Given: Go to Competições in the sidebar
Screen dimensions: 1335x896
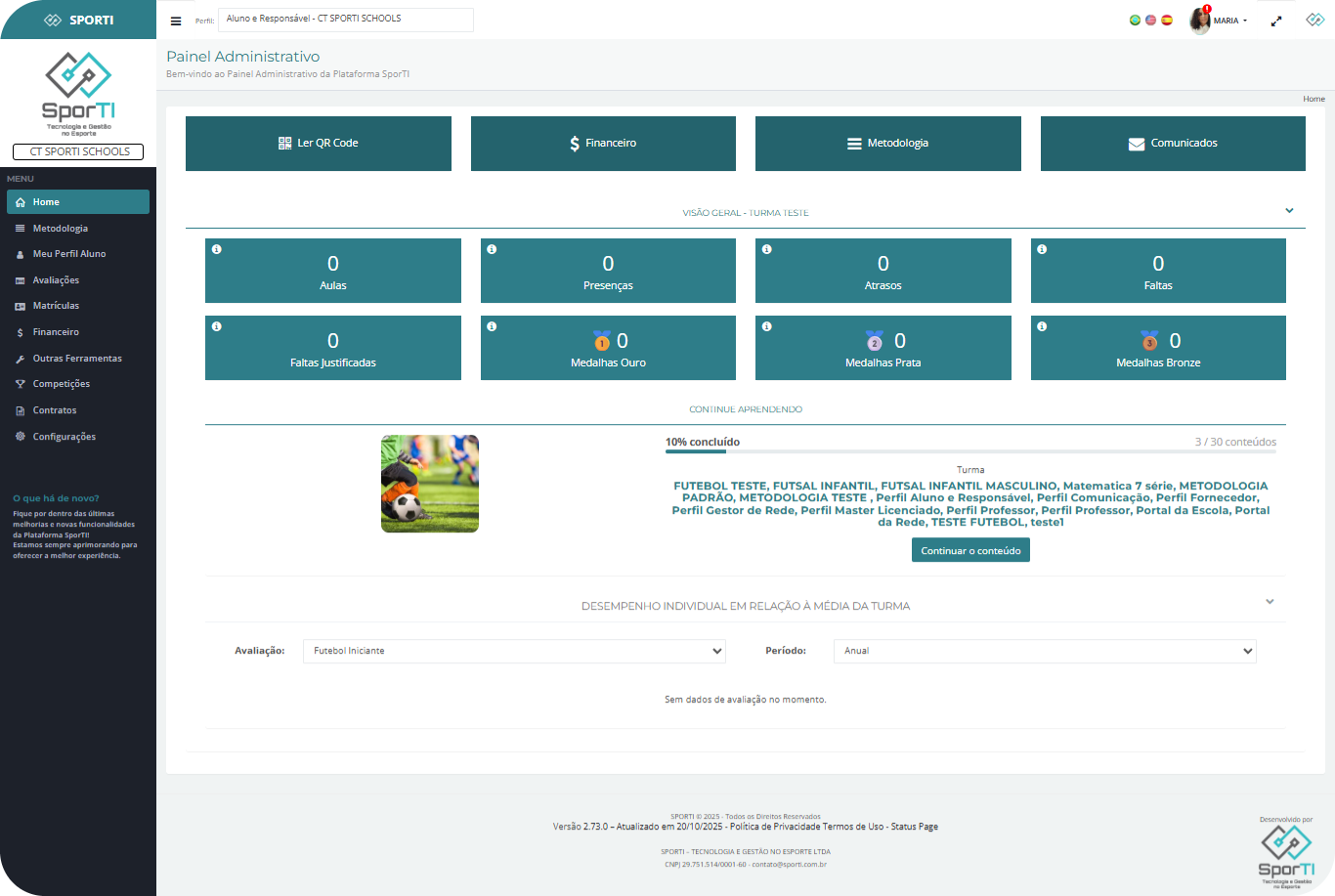Looking at the screenshot, I should tap(61, 384).
